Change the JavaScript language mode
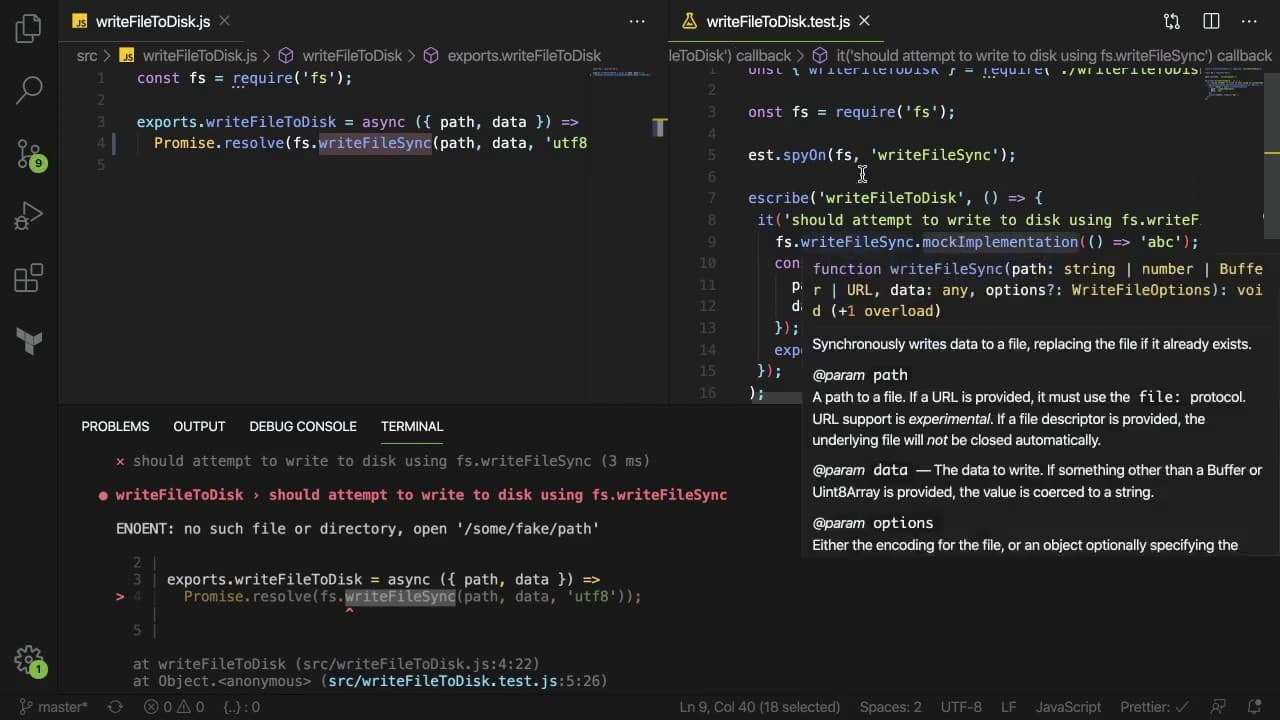The image size is (1280, 720). click(x=1068, y=707)
